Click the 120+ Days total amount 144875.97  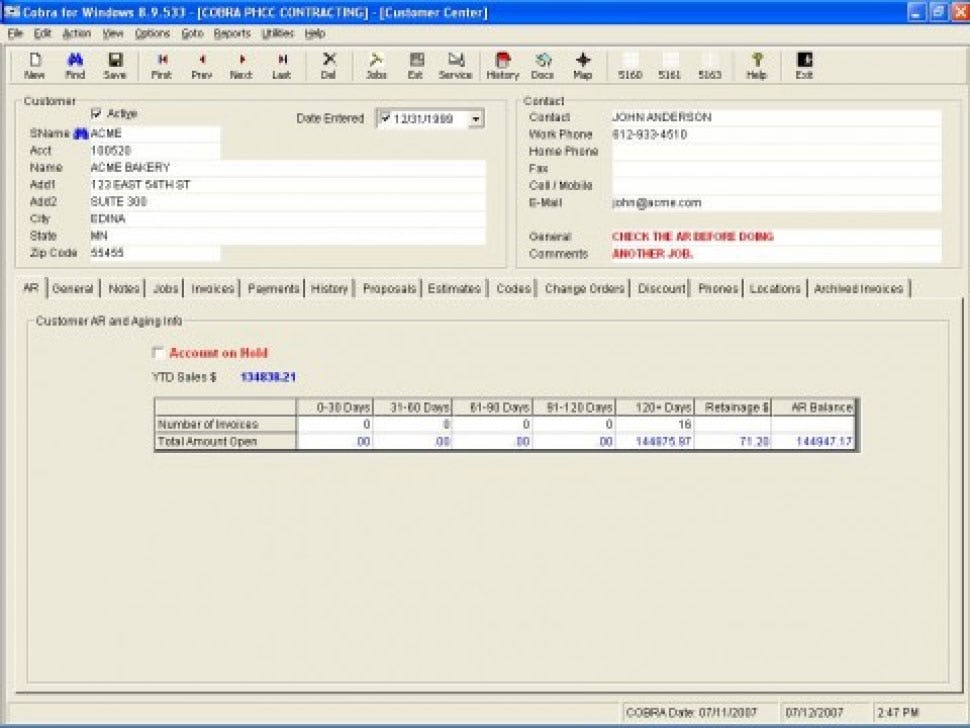[x=656, y=442]
